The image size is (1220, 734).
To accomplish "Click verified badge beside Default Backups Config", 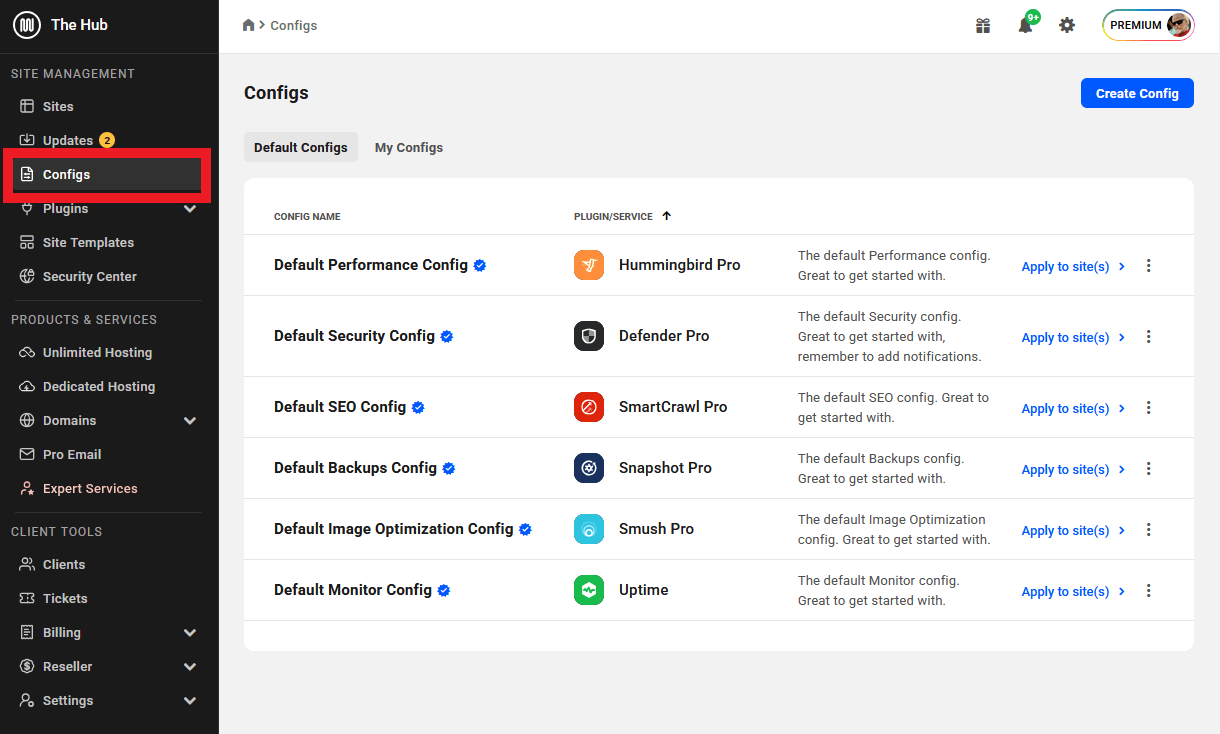I will (449, 469).
